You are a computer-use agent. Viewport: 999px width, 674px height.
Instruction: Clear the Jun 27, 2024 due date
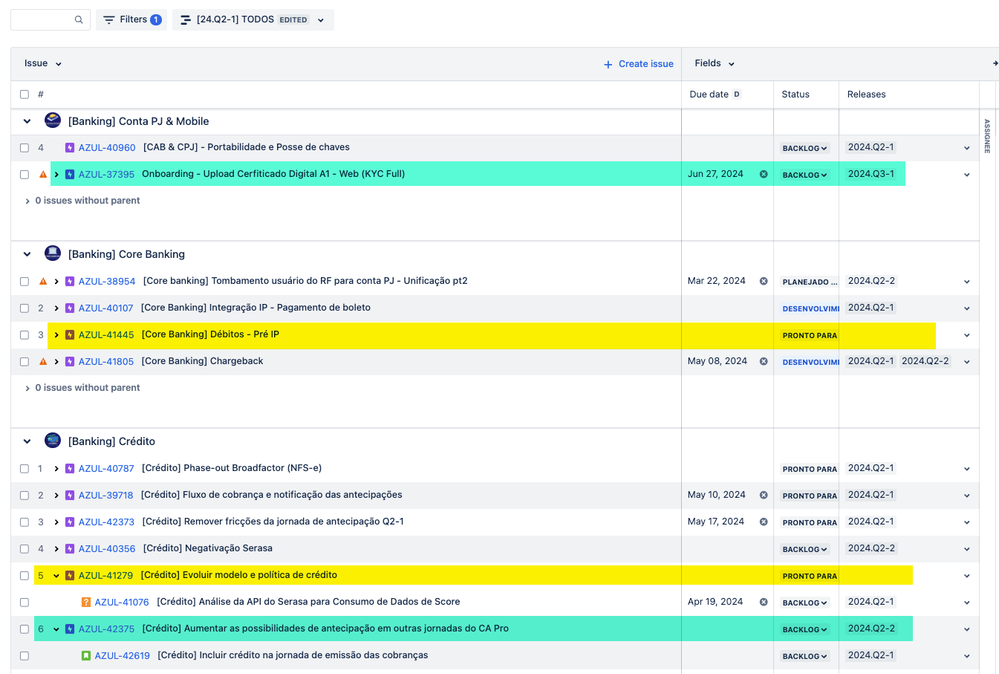[x=763, y=175]
